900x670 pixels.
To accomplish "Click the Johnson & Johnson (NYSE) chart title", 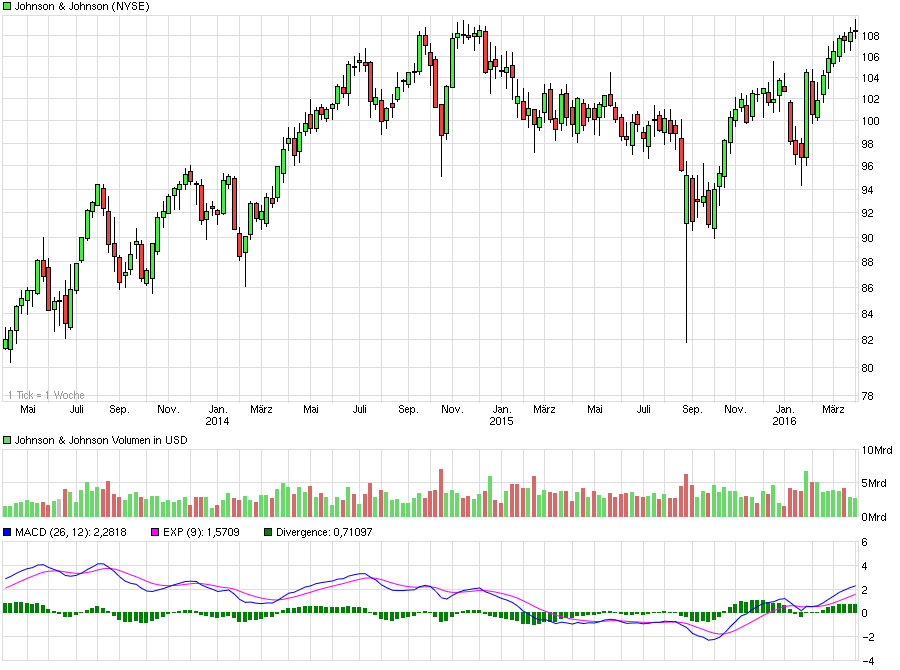I will [82, 6].
